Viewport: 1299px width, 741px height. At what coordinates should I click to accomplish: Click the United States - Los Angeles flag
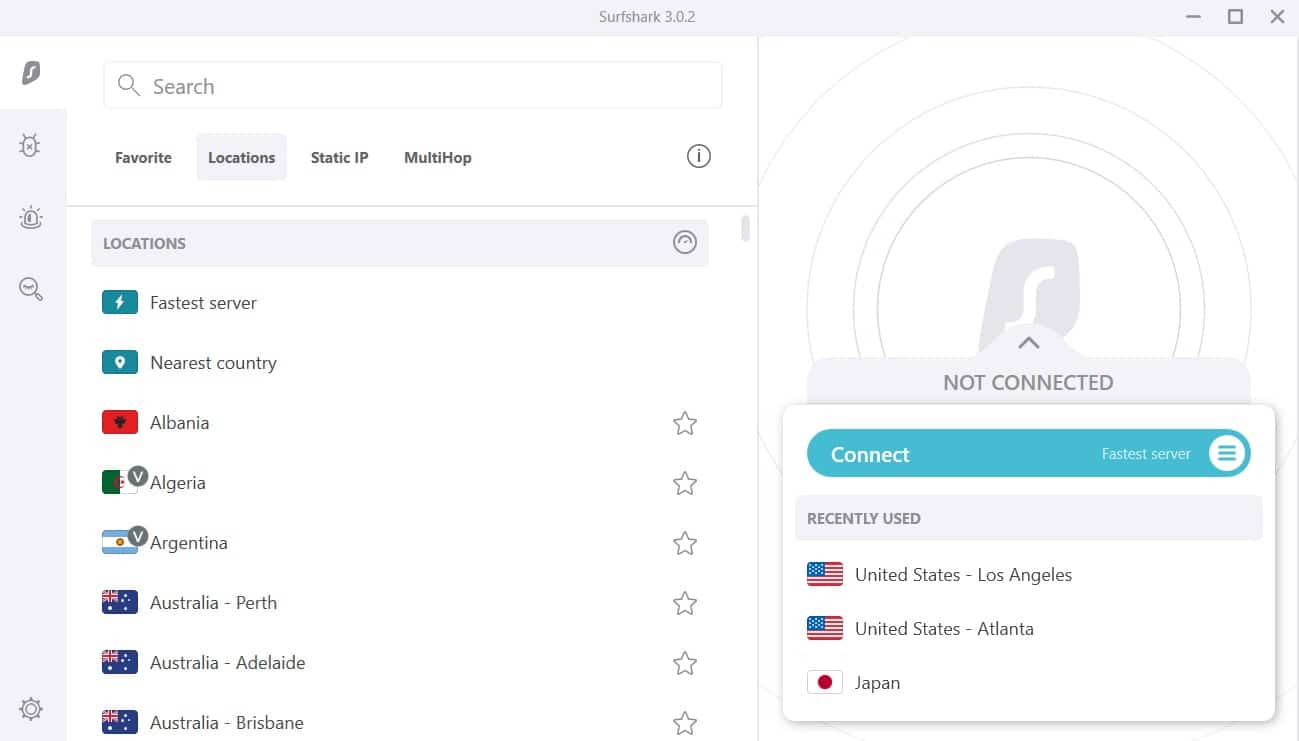[x=825, y=574]
